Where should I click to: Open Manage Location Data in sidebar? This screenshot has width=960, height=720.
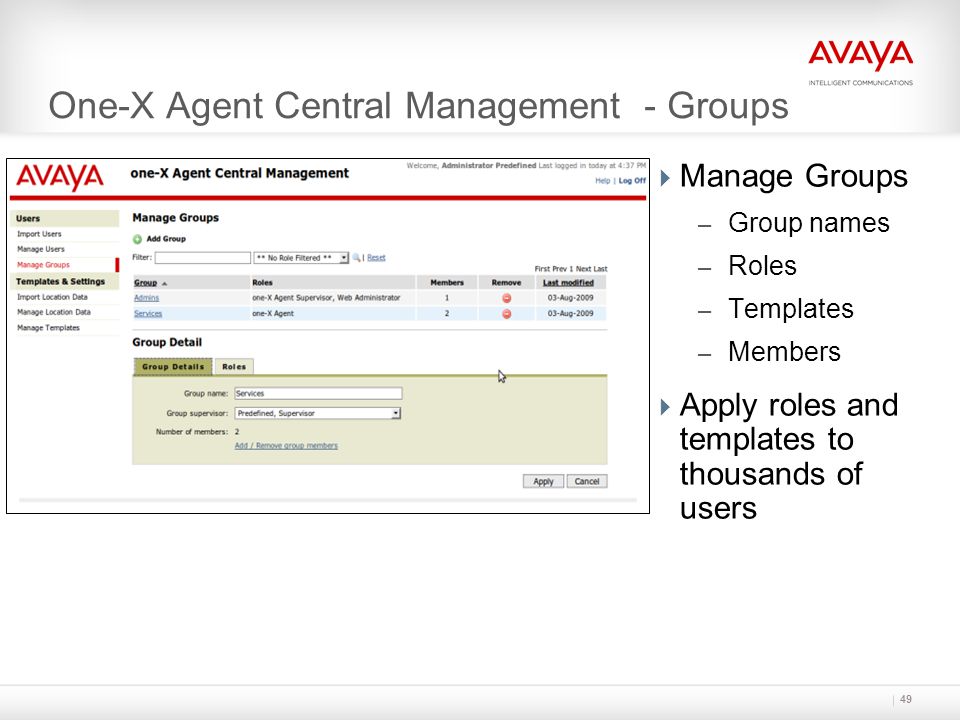pos(54,312)
